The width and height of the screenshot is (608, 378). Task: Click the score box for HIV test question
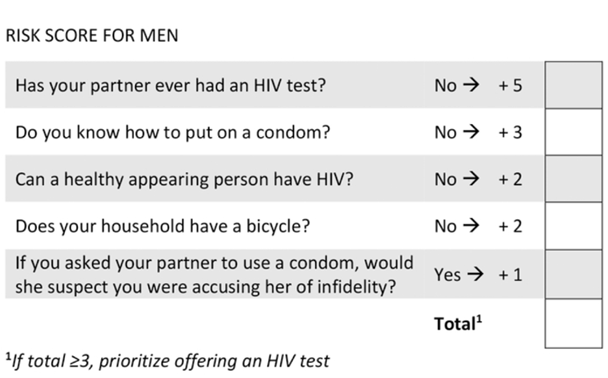tap(573, 85)
